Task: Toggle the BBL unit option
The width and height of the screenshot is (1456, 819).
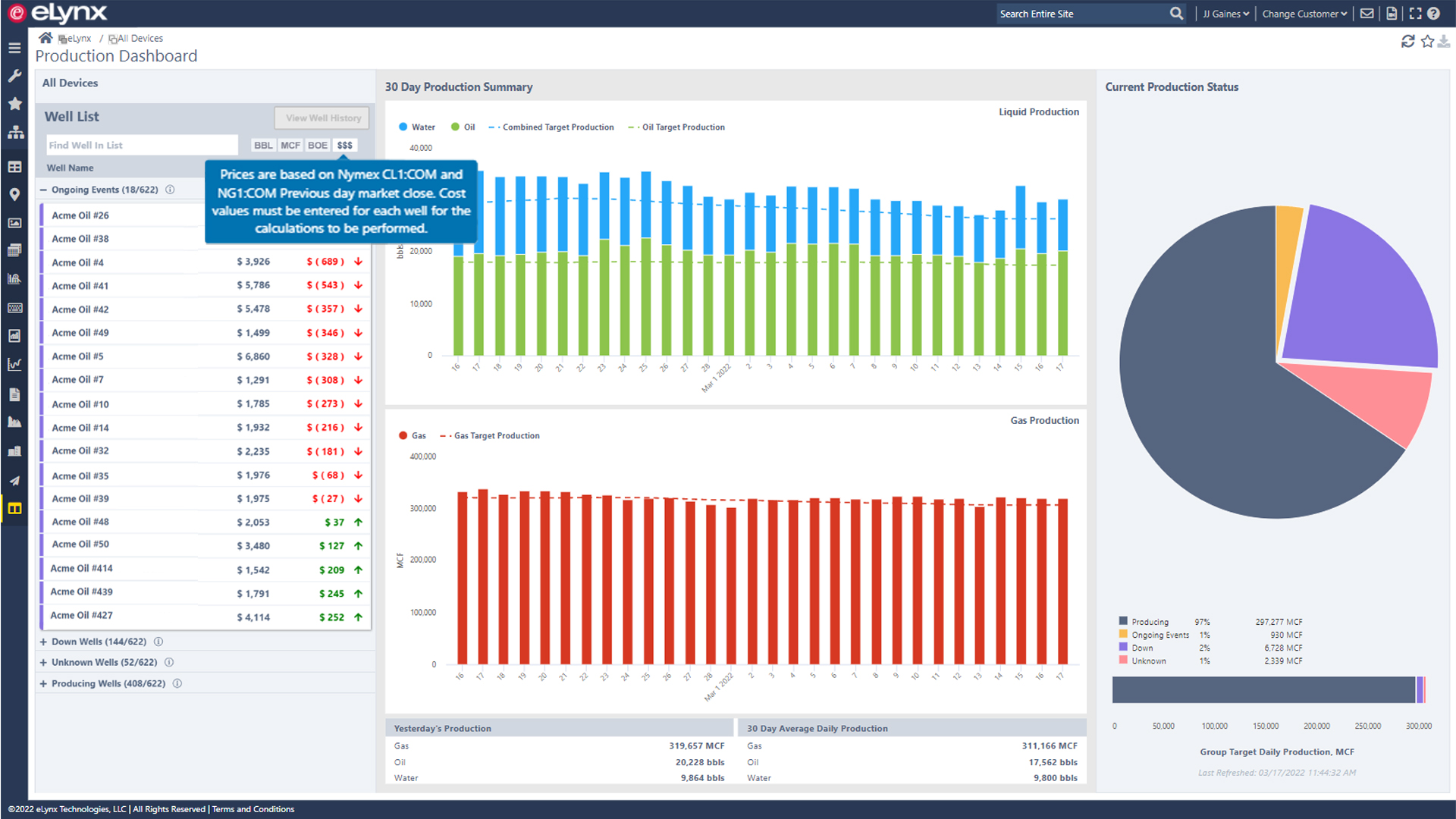Action: [x=262, y=145]
